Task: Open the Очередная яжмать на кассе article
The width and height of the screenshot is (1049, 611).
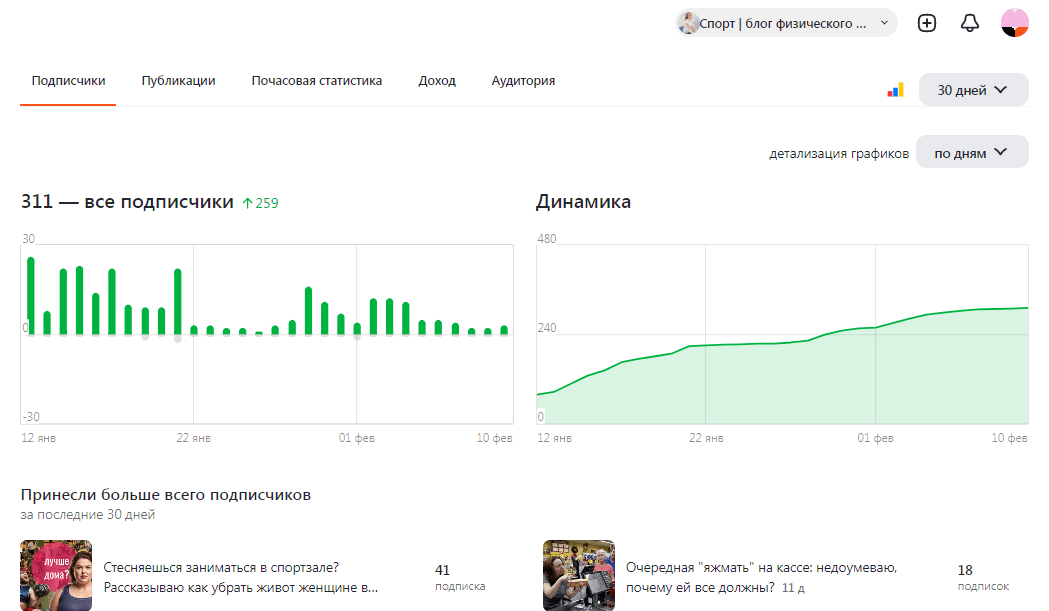Action: [761, 577]
